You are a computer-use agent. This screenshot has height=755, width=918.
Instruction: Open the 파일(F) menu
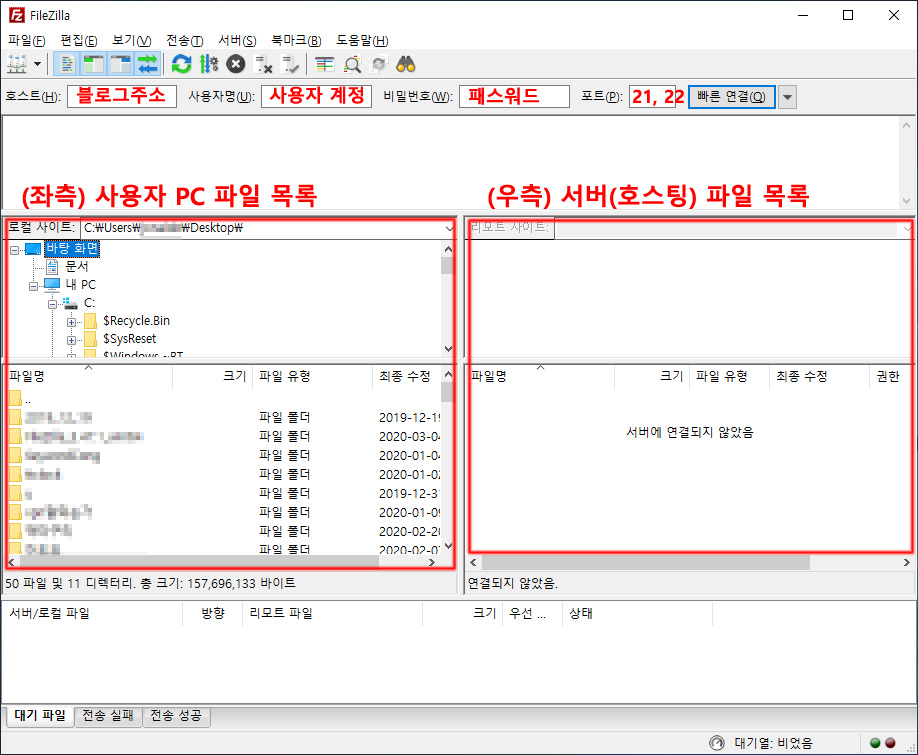[26, 40]
